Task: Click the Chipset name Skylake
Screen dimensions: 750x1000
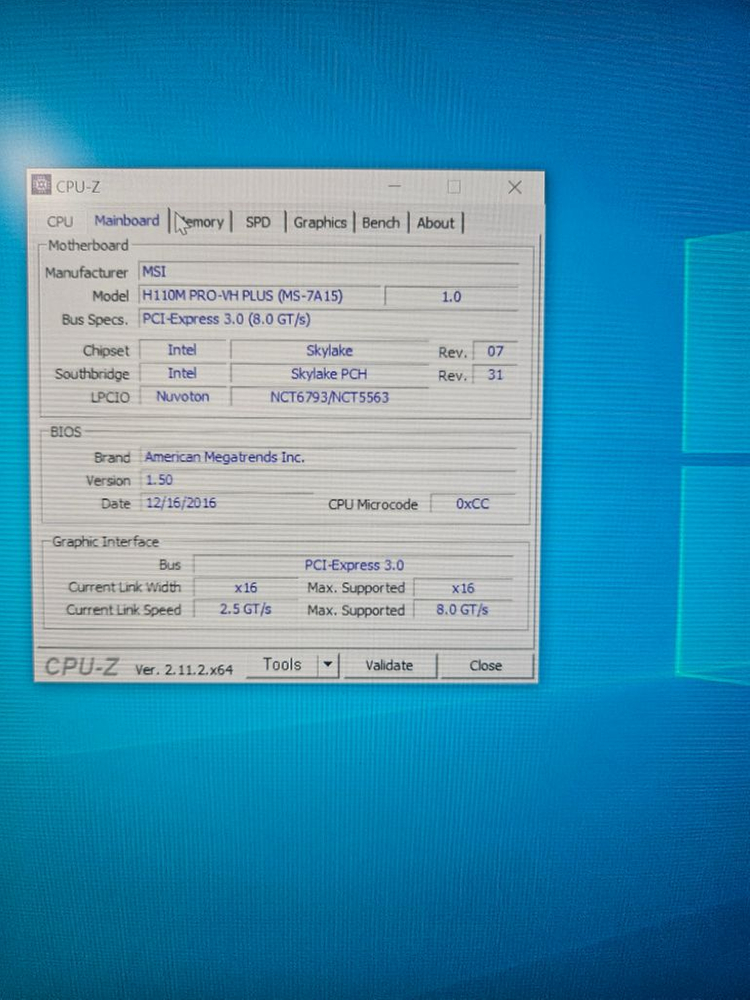Action: [x=329, y=350]
